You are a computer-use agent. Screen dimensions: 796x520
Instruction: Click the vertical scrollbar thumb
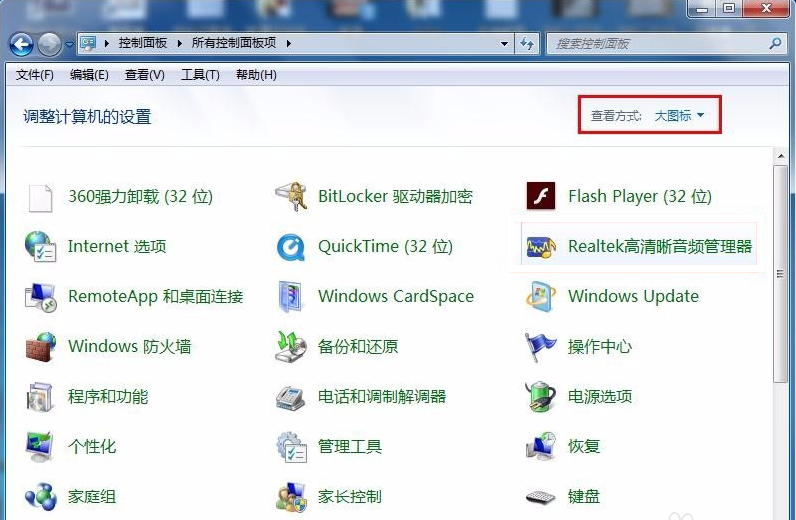(781, 274)
